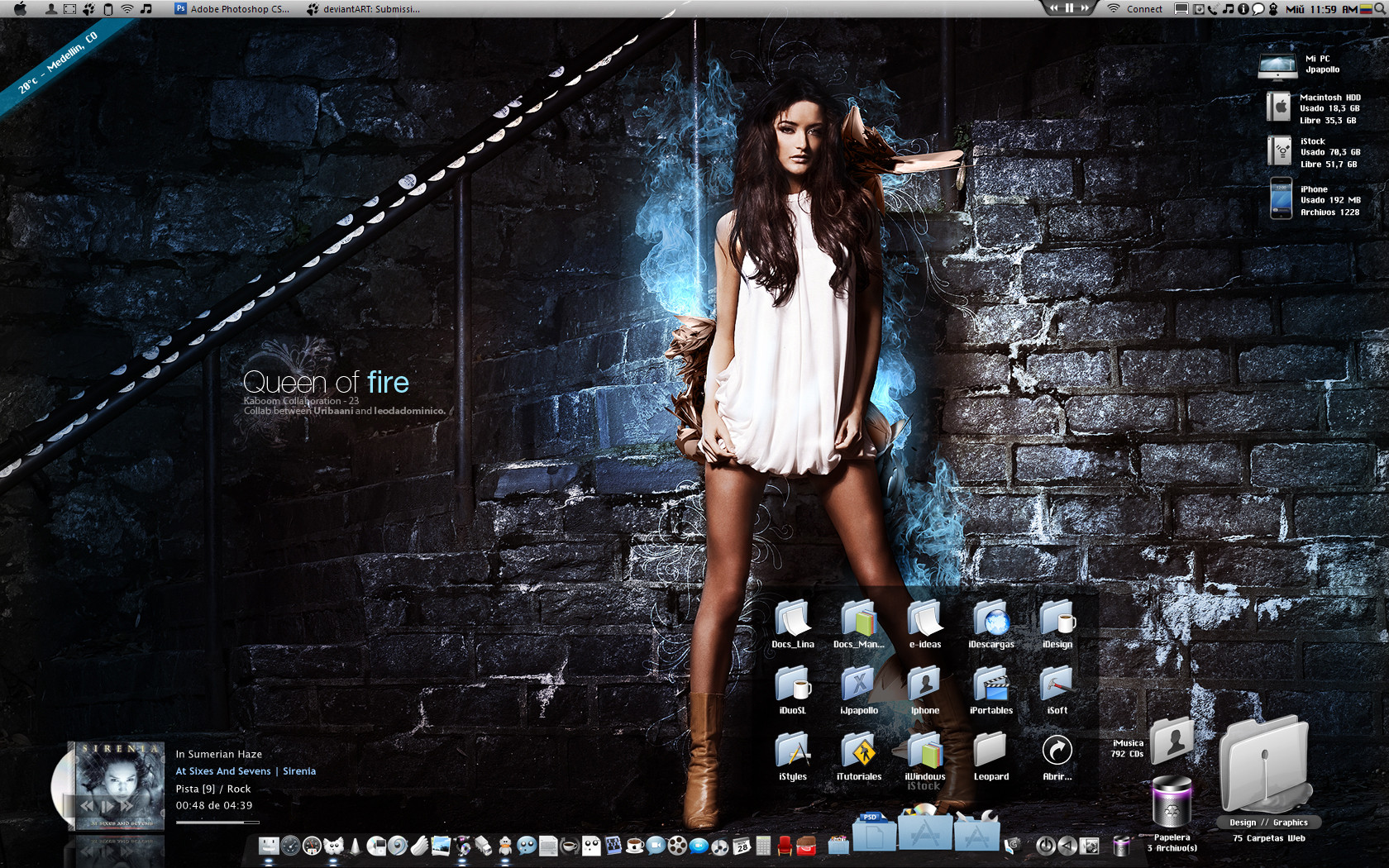Open the iDuoSL folder
Image resolution: width=1389 pixels, height=868 pixels.
pos(792,684)
